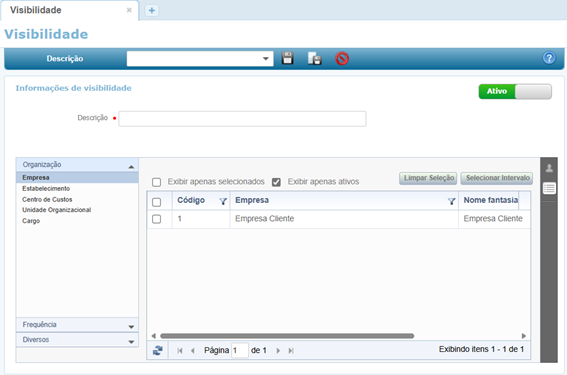567x375 pixels.
Task: Open the filter on the Empresa column
Action: [x=451, y=201]
